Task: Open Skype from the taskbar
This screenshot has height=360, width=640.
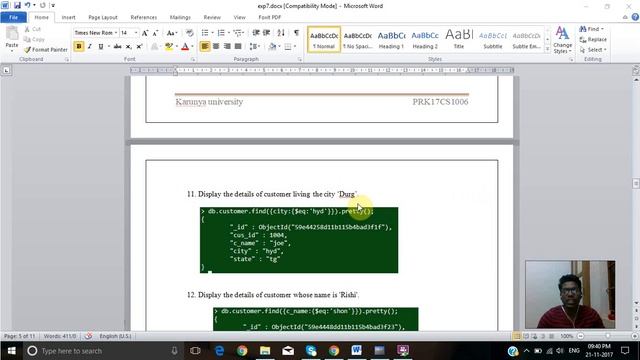Action: 311,351
